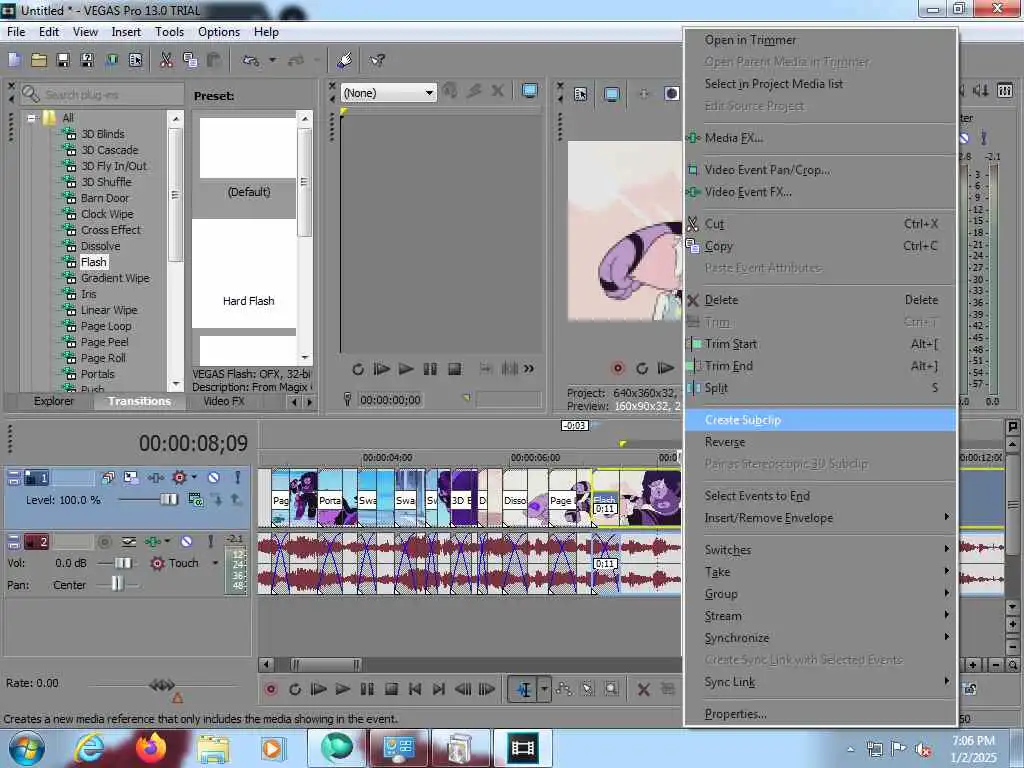
Task: Click the Copy icon in main toolbar
Action: (190, 60)
